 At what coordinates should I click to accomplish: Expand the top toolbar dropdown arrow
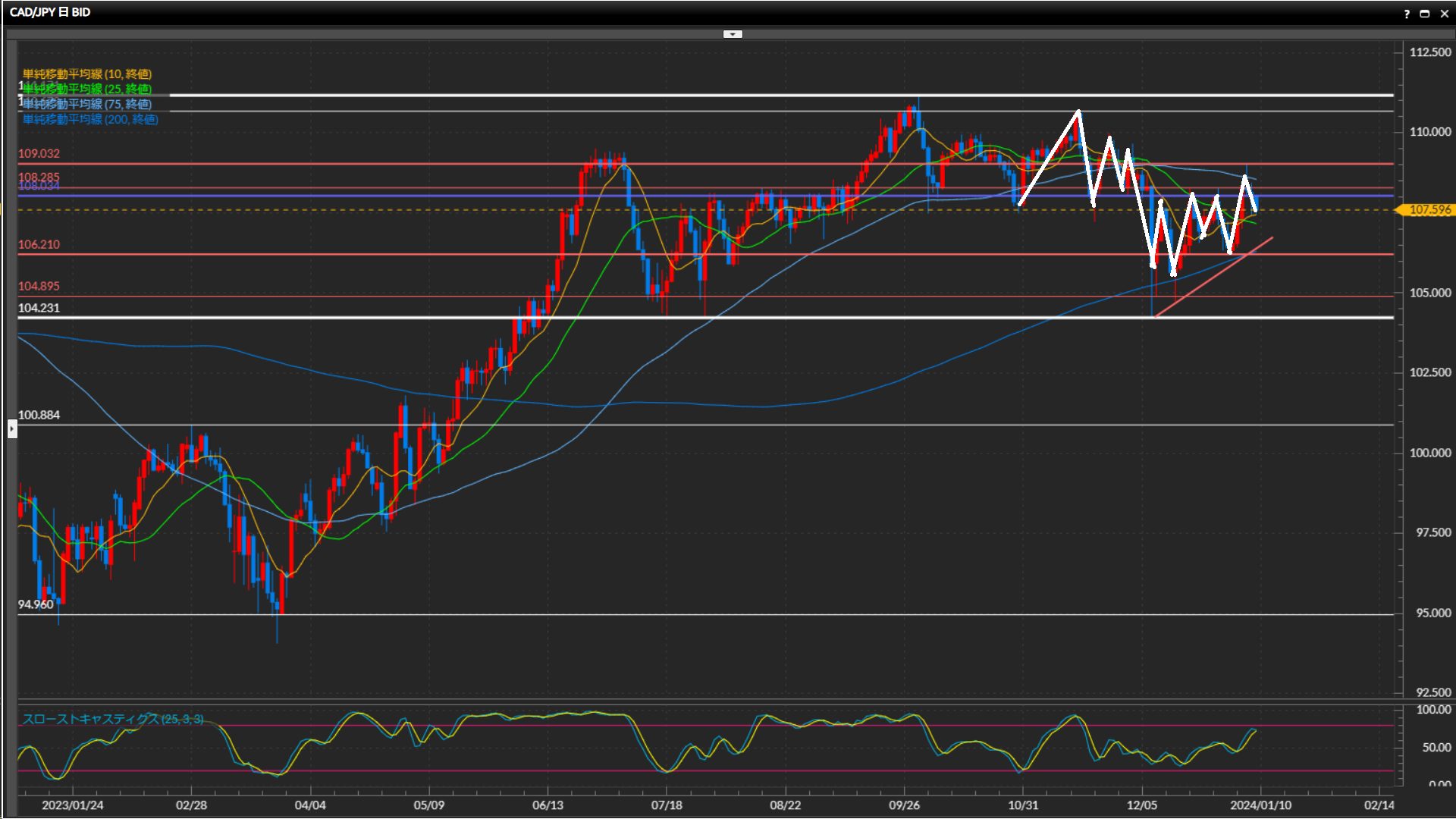(733, 34)
